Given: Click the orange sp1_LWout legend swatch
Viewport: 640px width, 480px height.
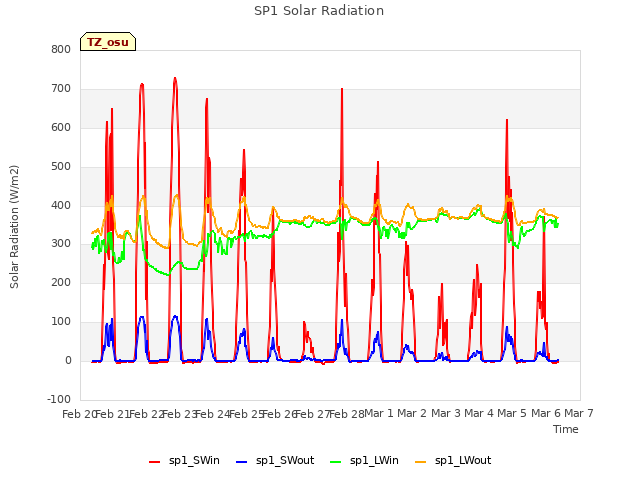Looking at the screenshot, I should [420, 462].
